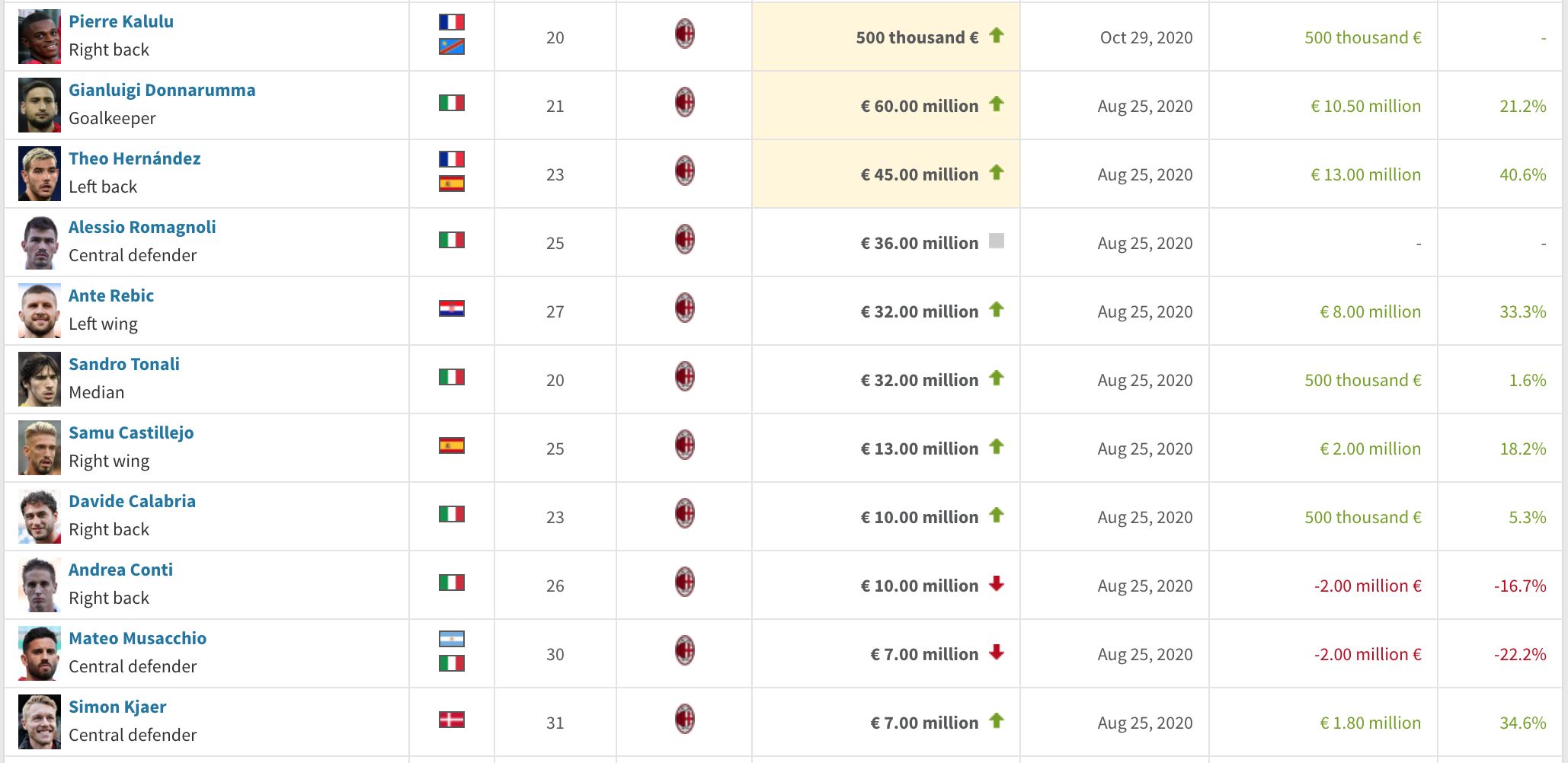Click the Spain flag in Samu Castillejo's row
The image size is (1568, 763).
tap(452, 445)
